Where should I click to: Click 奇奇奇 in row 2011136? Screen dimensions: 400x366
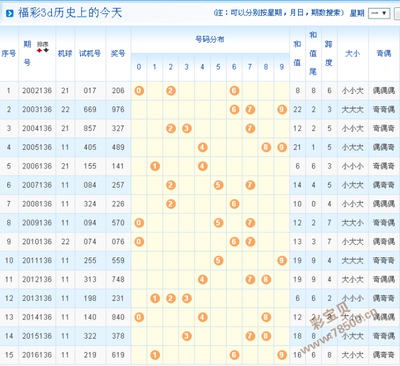(384, 260)
